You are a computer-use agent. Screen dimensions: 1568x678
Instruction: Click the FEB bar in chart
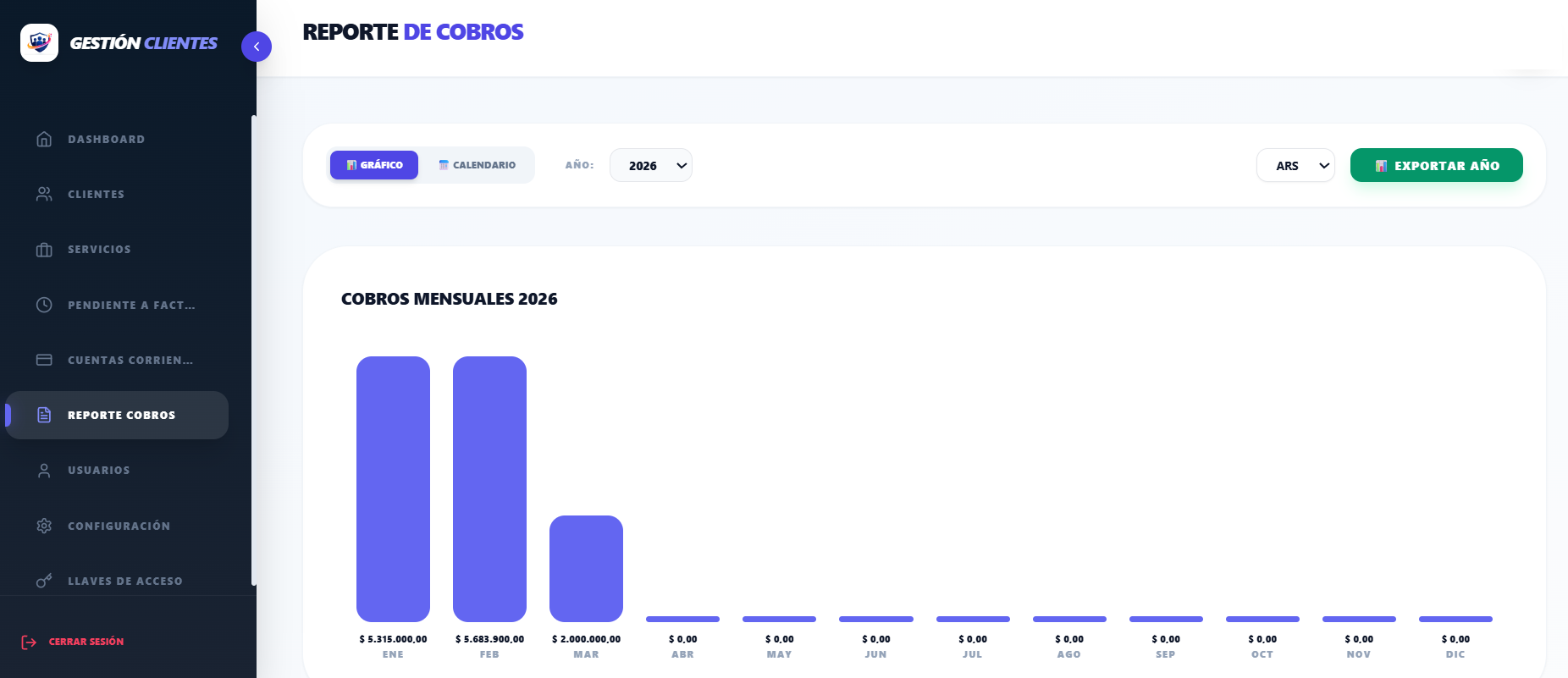point(489,489)
